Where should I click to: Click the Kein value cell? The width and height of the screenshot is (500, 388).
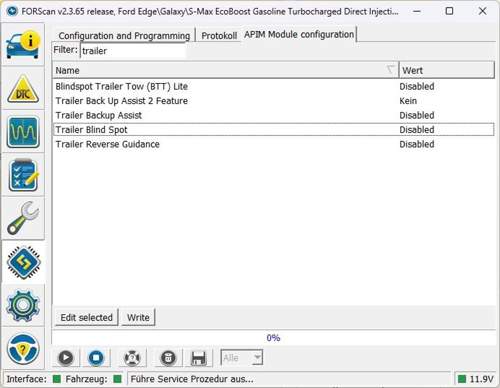(408, 101)
